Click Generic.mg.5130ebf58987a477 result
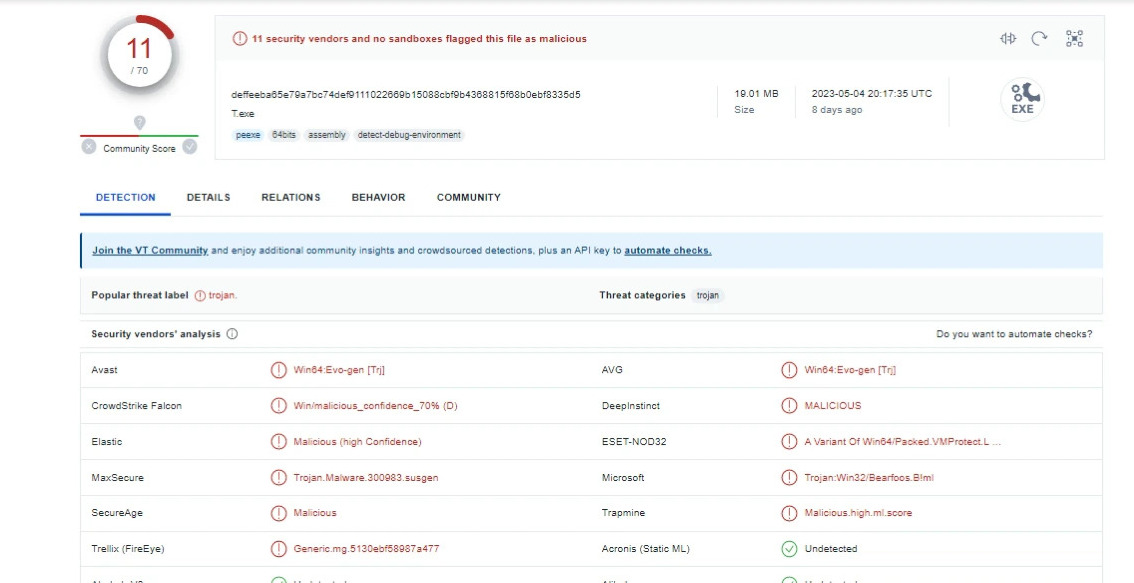This screenshot has width=1134, height=583. tap(366, 549)
